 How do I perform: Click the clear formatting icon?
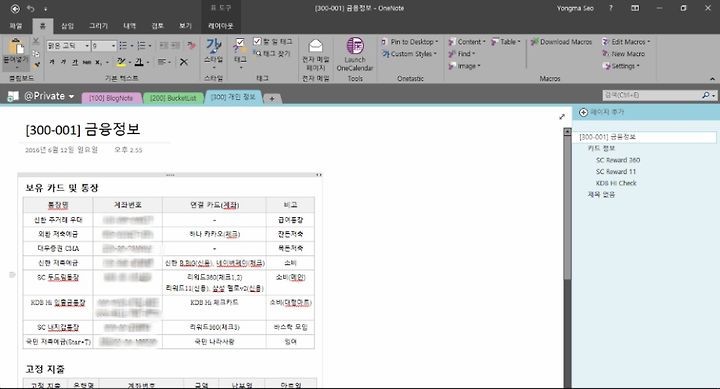tap(191, 45)
